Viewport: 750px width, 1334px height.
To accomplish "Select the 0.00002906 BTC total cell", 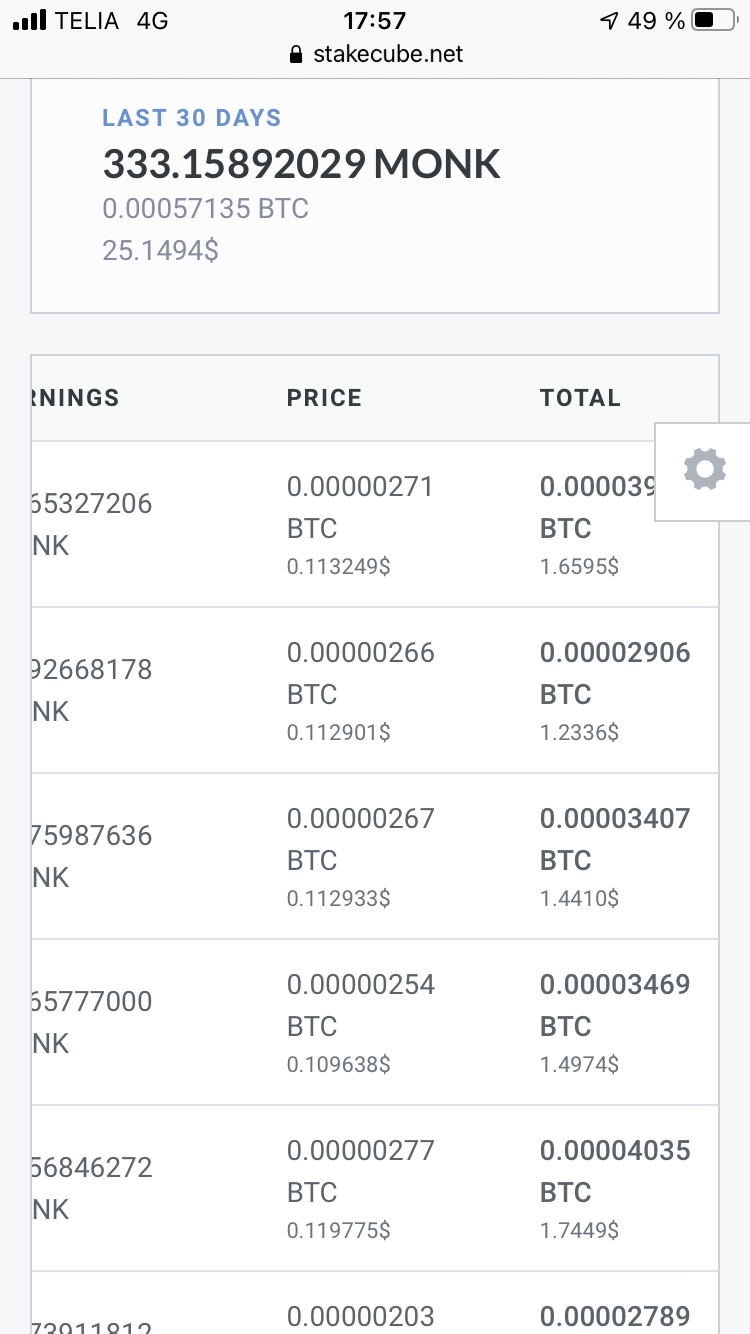I will click(615, 673).
